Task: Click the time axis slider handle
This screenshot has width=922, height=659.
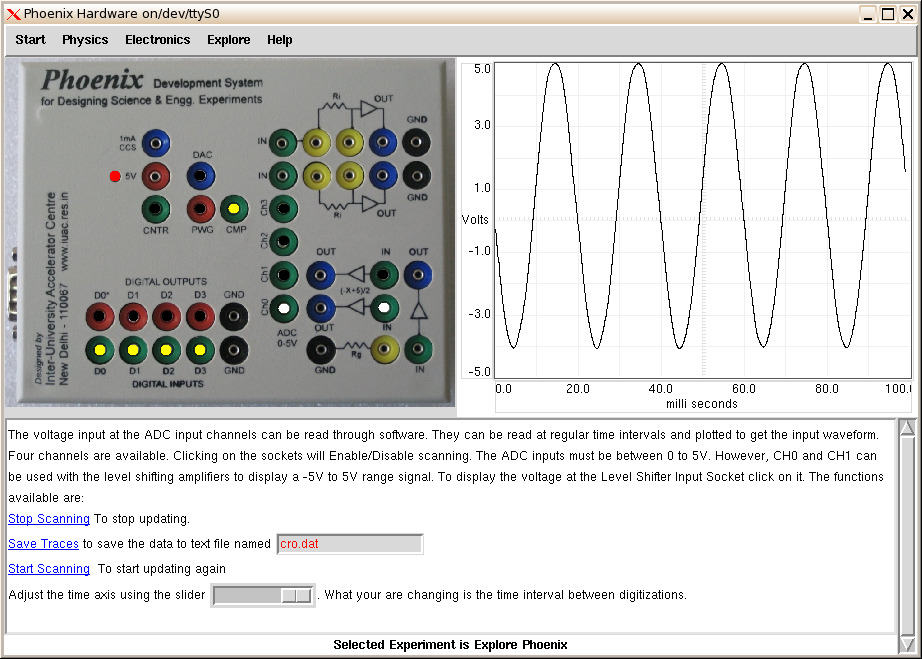Action: [x=296, y=596]
